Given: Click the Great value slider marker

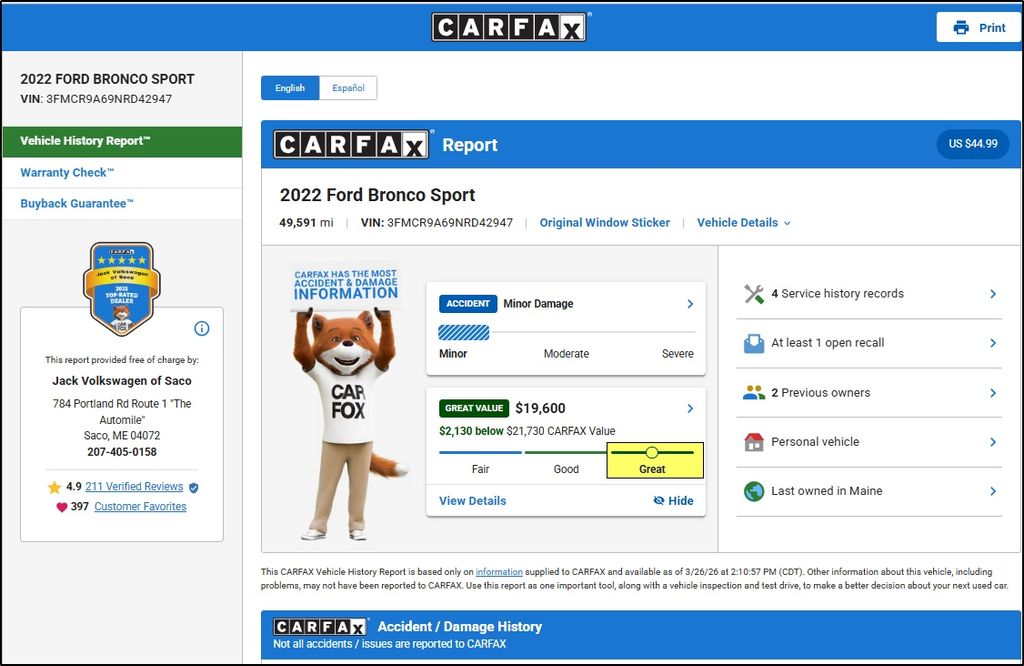Looking at the screenshot, I should (x=652, y=453).
